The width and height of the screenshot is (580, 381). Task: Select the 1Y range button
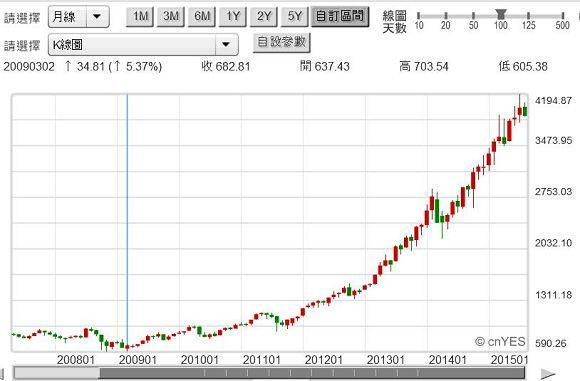(x=233, y=17)
